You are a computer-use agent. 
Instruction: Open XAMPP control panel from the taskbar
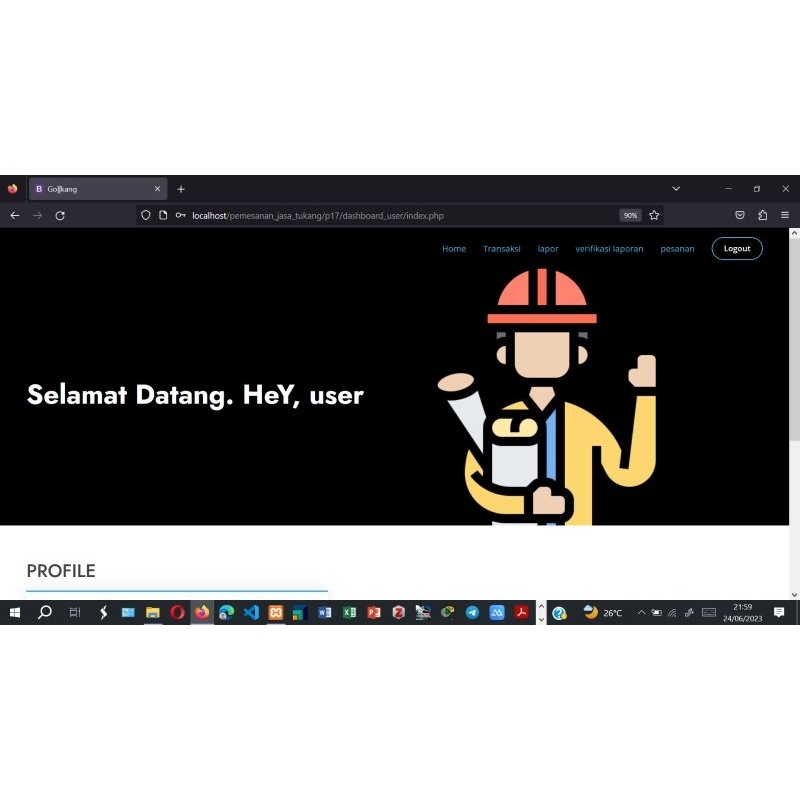pyautogui.click(x=275, y=612)
